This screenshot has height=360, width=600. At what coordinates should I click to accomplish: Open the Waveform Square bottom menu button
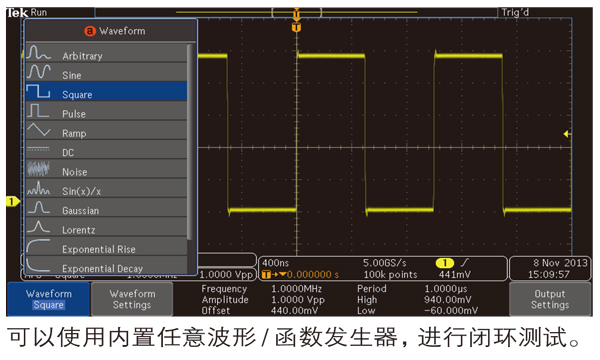[x=48, y=299]
